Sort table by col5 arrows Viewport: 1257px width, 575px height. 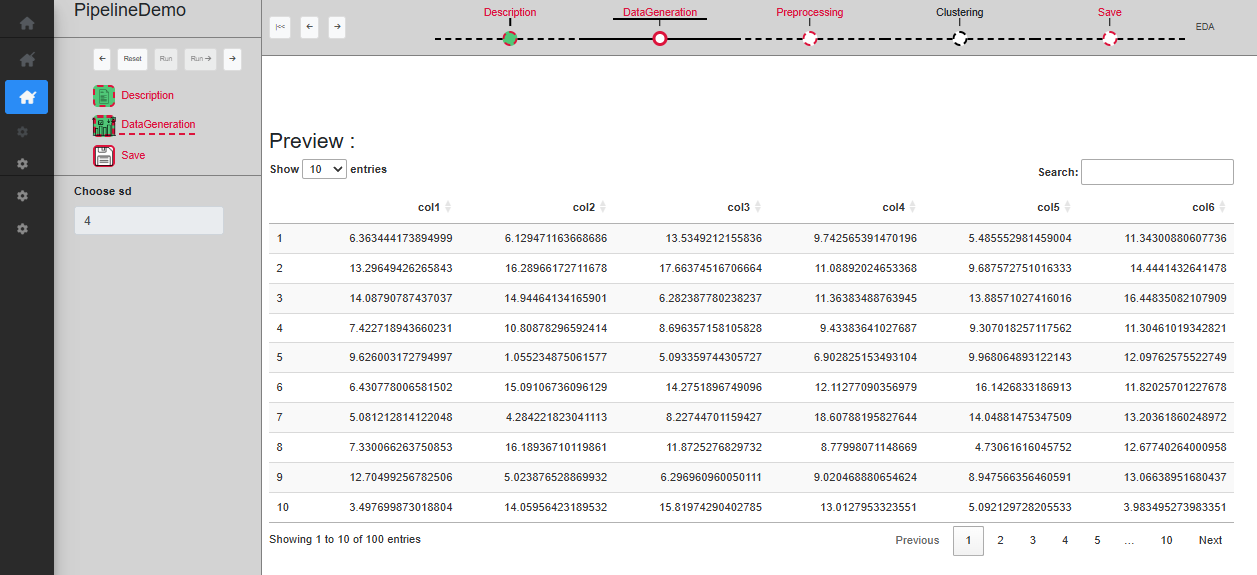(x=1068, y=207)
